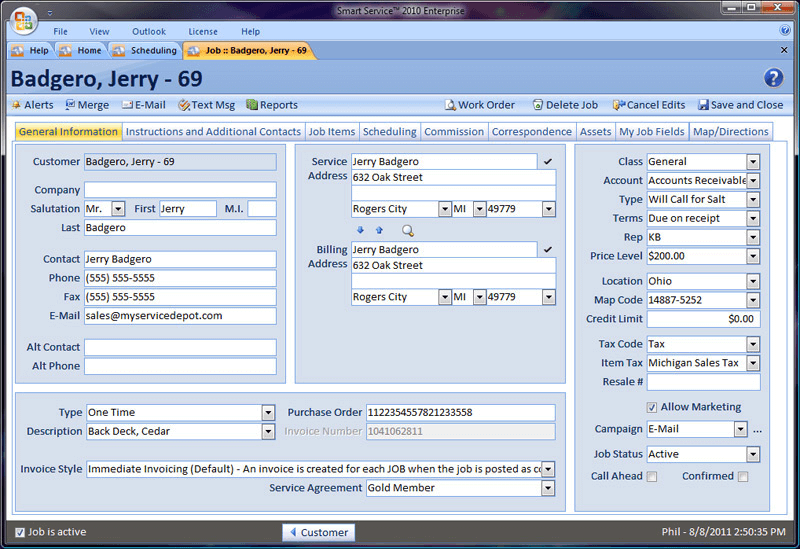Open the Price Level dropdown
The image size is (800, 549).
[753, 257]
